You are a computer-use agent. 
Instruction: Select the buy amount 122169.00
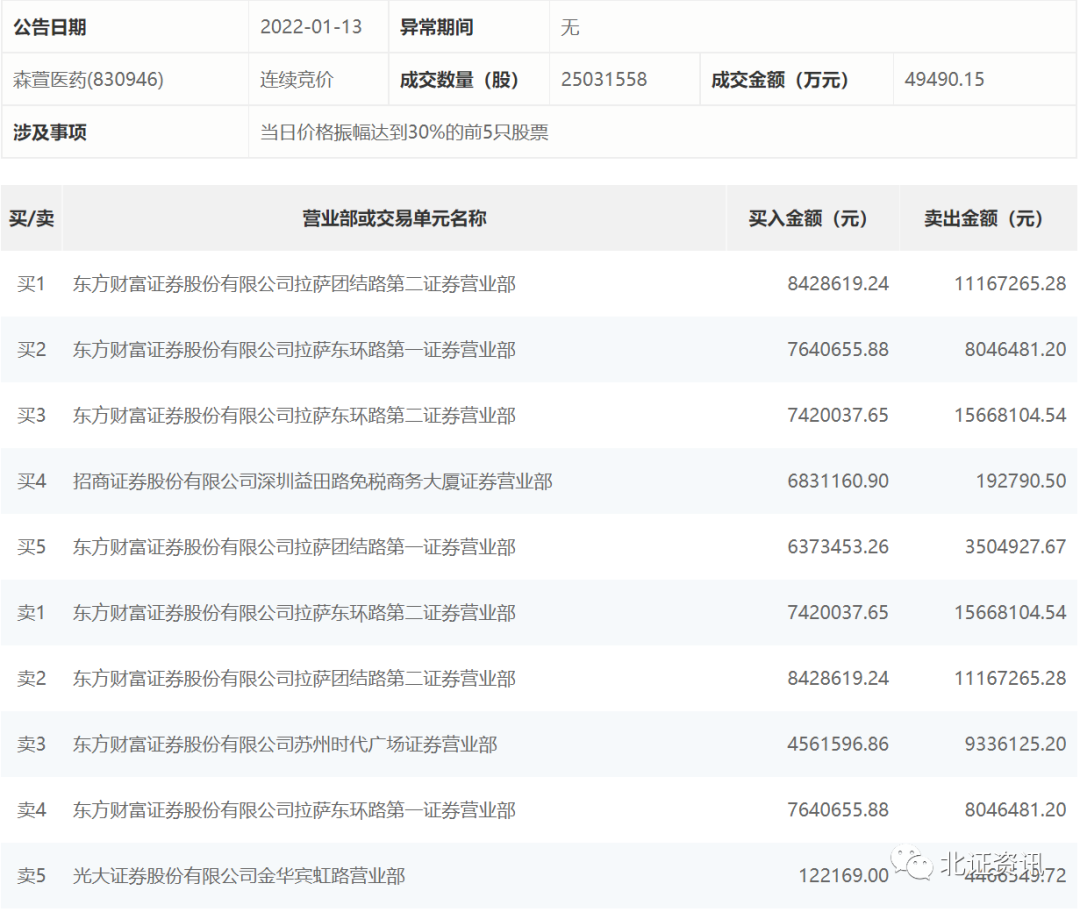click(844, 875)
